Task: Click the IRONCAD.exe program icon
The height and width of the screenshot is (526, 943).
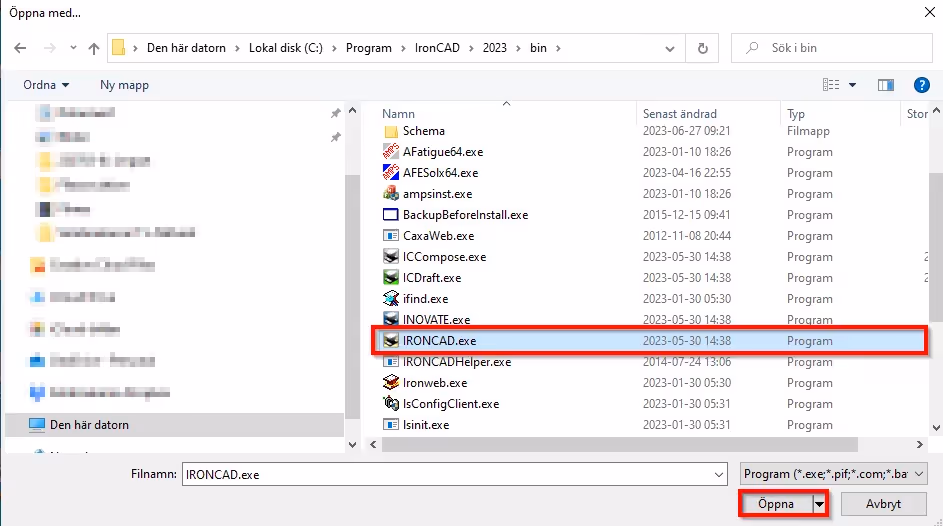Action: [x=391, y=341]
